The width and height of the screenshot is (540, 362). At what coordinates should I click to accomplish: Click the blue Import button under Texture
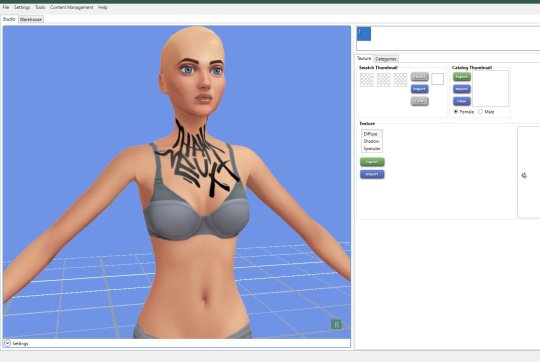click(x=372, y=174)
